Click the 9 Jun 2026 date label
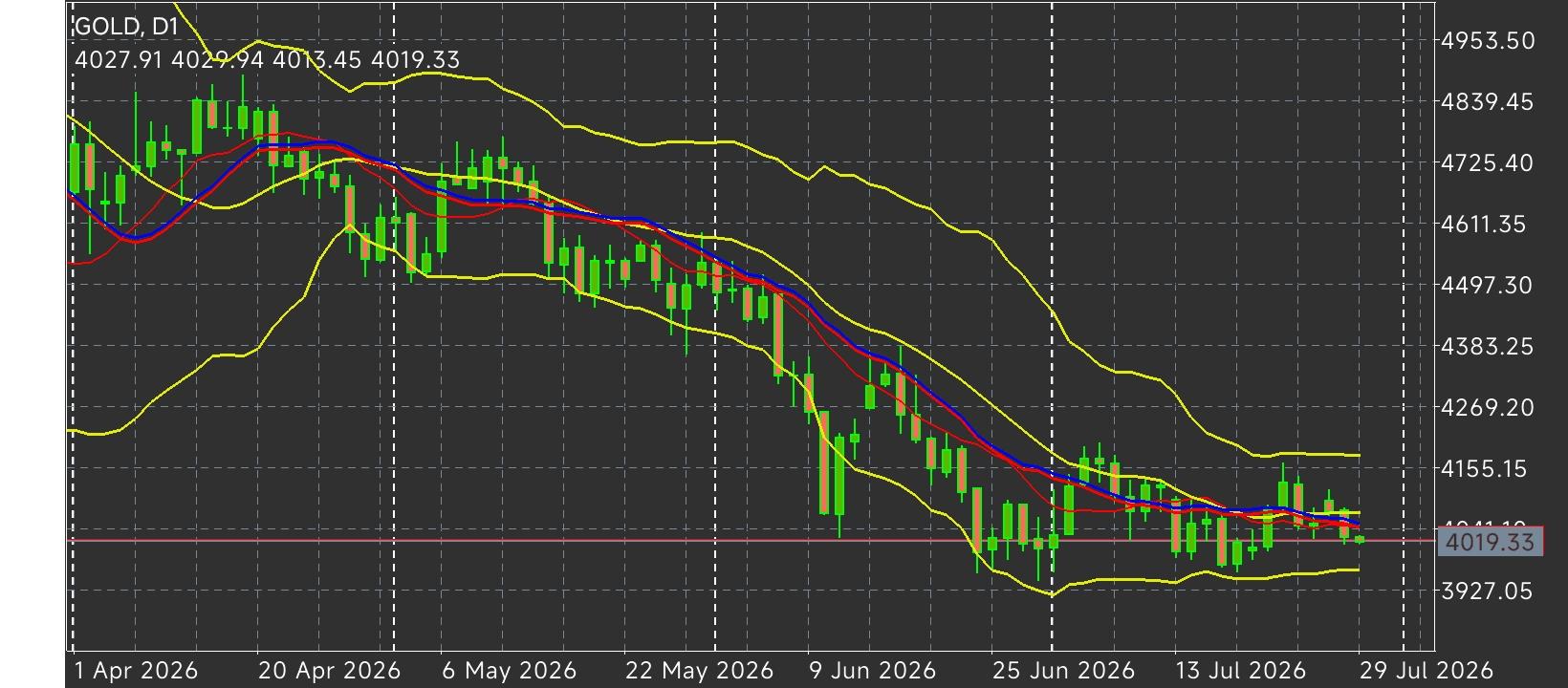 click(873, 671)
